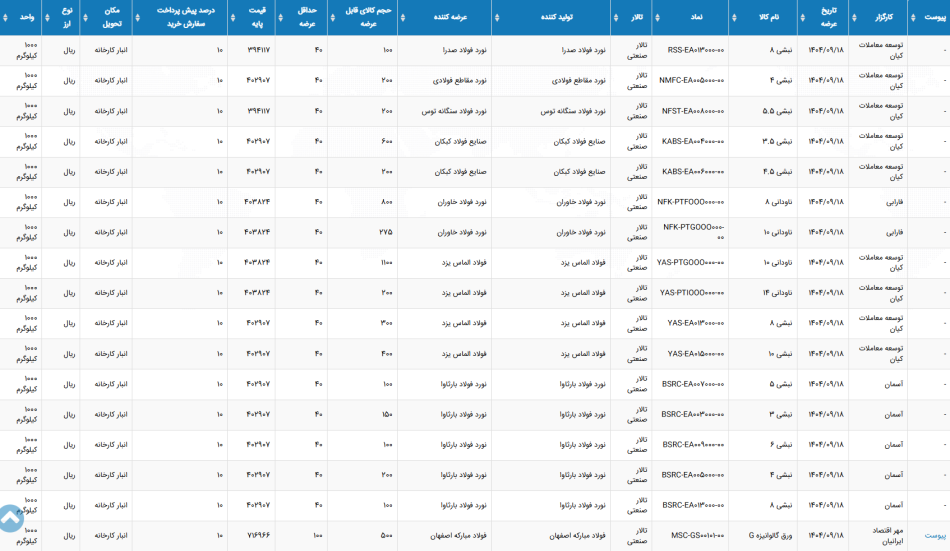Sort by درصد پیش پرداخت سفارش خرید arrow icon
Viewport: 950px width, 551px height.
coord(138,18)
